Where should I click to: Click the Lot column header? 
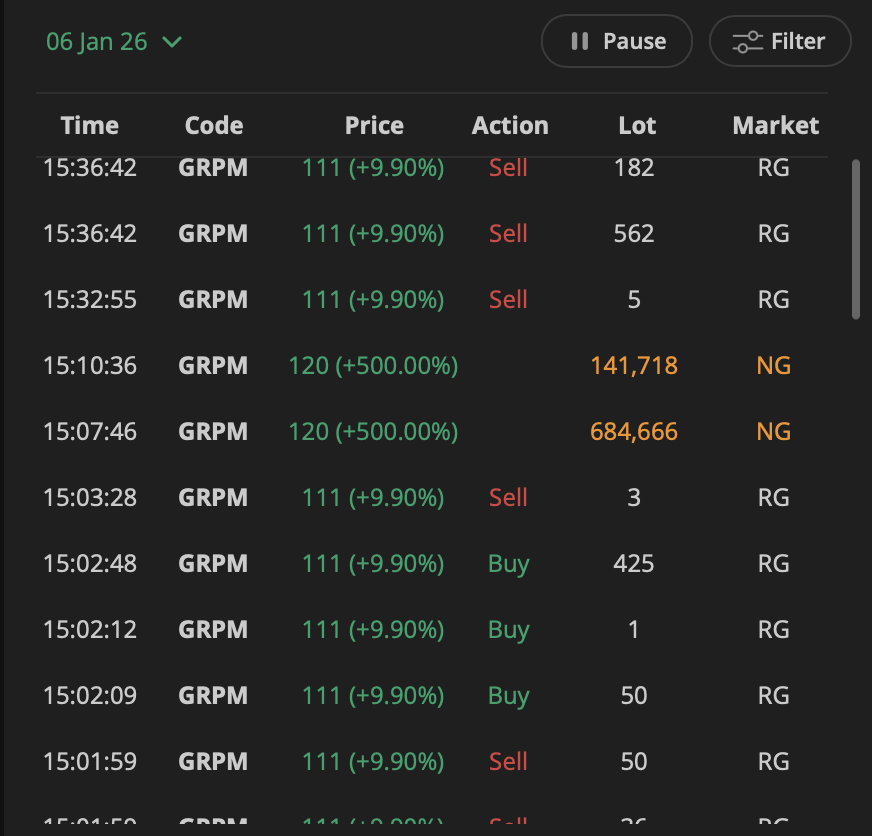pos(637,125)
